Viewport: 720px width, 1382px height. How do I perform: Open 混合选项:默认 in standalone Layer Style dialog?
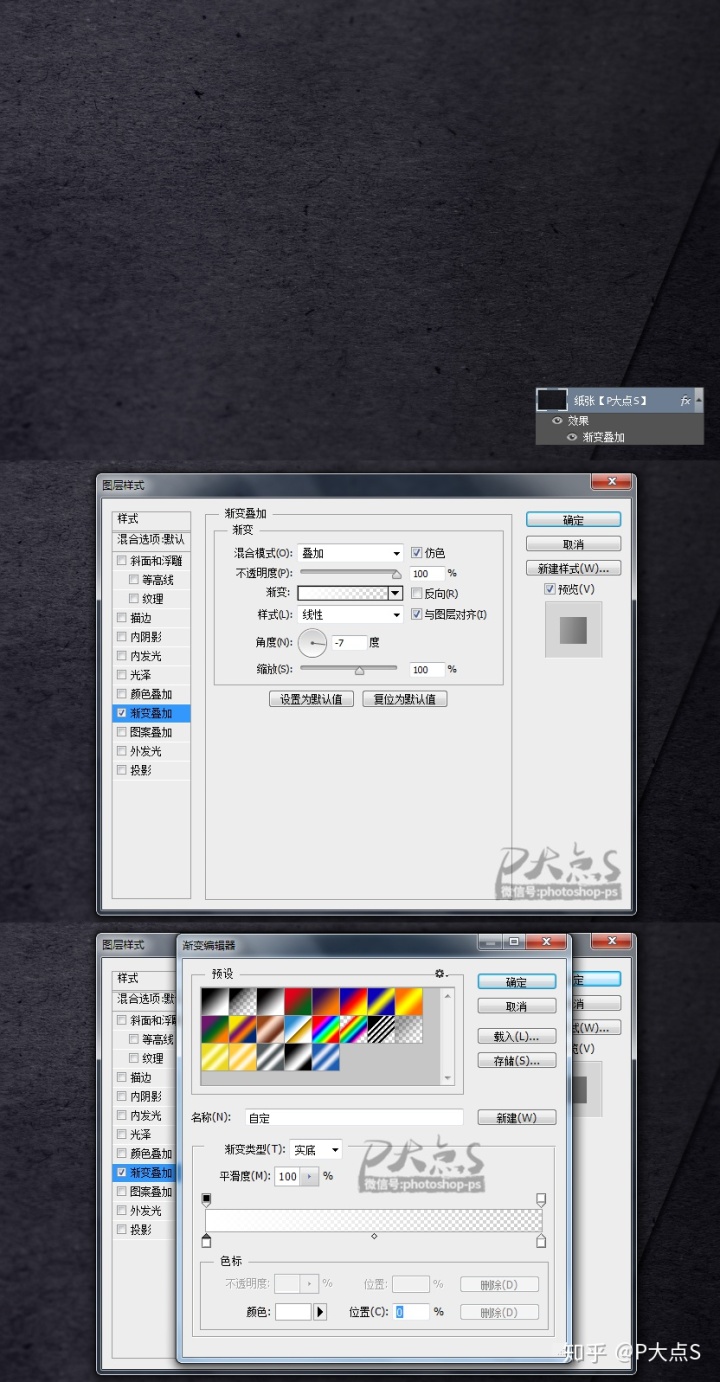151,539
